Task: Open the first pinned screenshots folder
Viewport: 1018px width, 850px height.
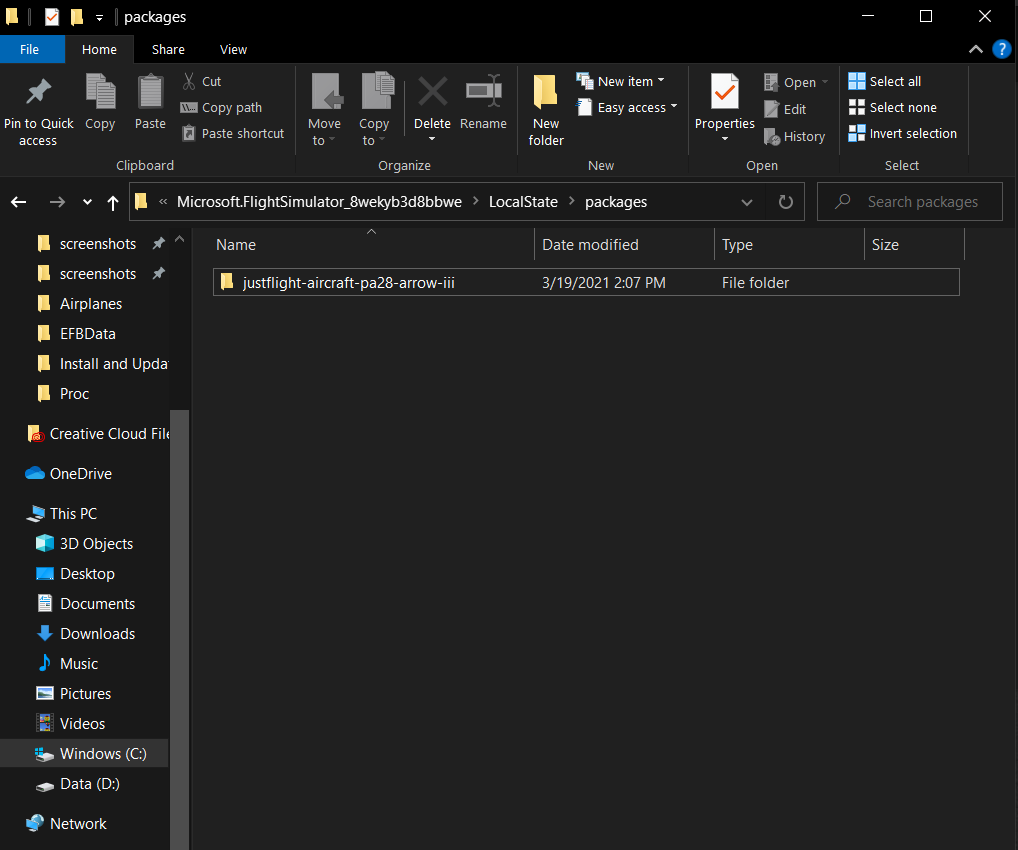Action: pos(97,244)
